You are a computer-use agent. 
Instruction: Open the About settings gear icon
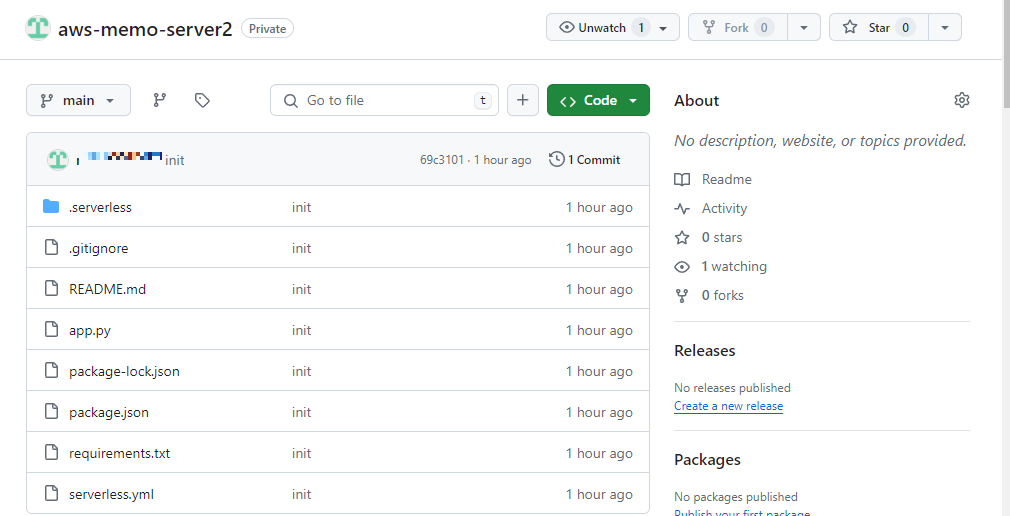pyautogui.click(x=962, y=100)
